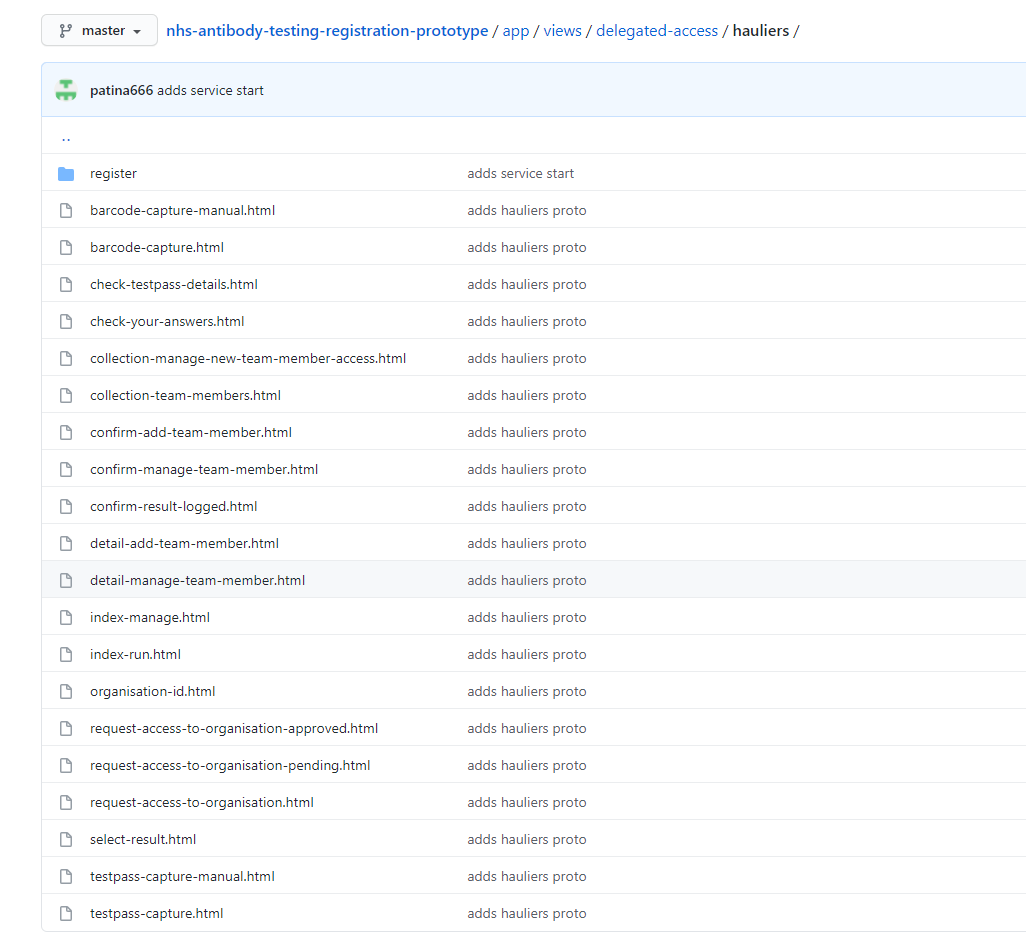Image resolution: width=1026 pixels, height=949 pixels.
Task: Click file icon for confirm-manage-team-member.html
Action: (x=66, y=469)
